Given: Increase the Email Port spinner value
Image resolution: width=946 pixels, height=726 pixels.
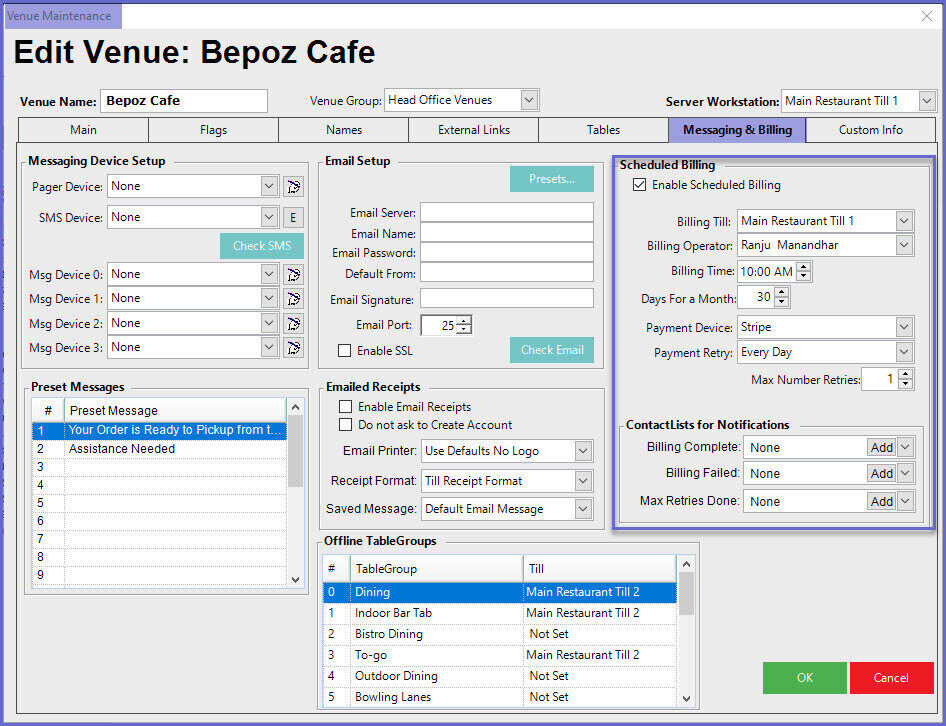Looking at the screenshot, I should pyautogui.click(x=463, y=320).
